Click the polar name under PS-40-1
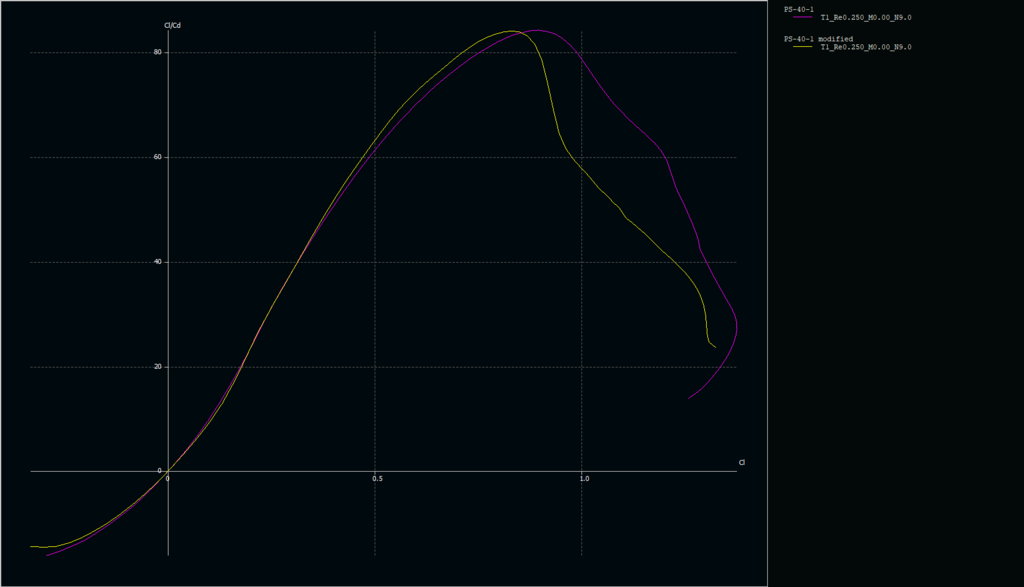The height and width of the screenshot is (587, 1024). [x=865, y=18]
